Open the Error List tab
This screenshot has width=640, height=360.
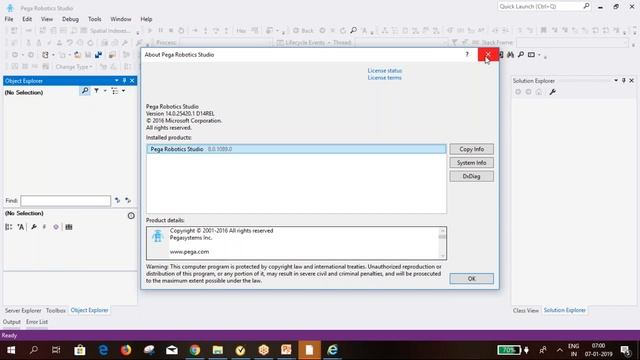click(37, 322)
